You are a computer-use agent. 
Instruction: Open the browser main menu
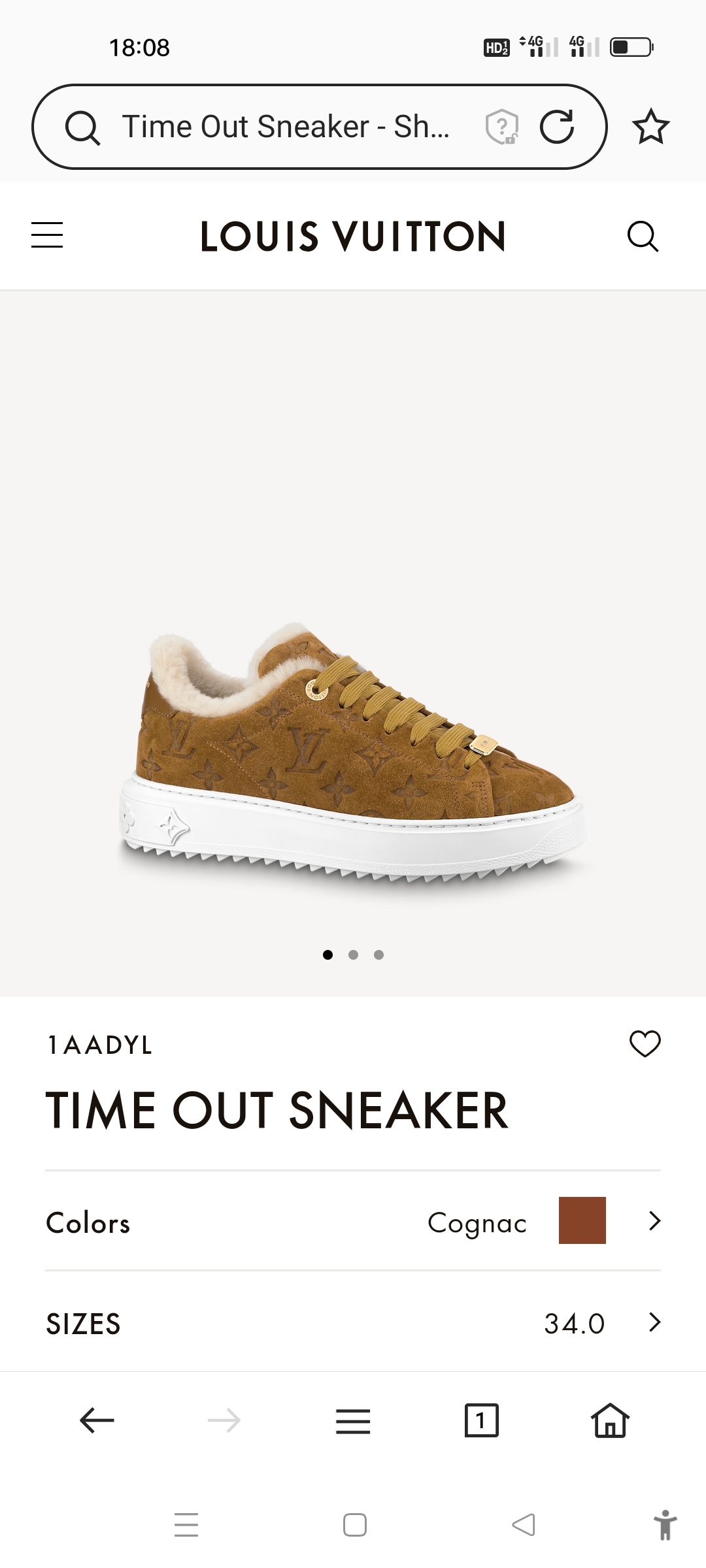tap(353, 1421)
